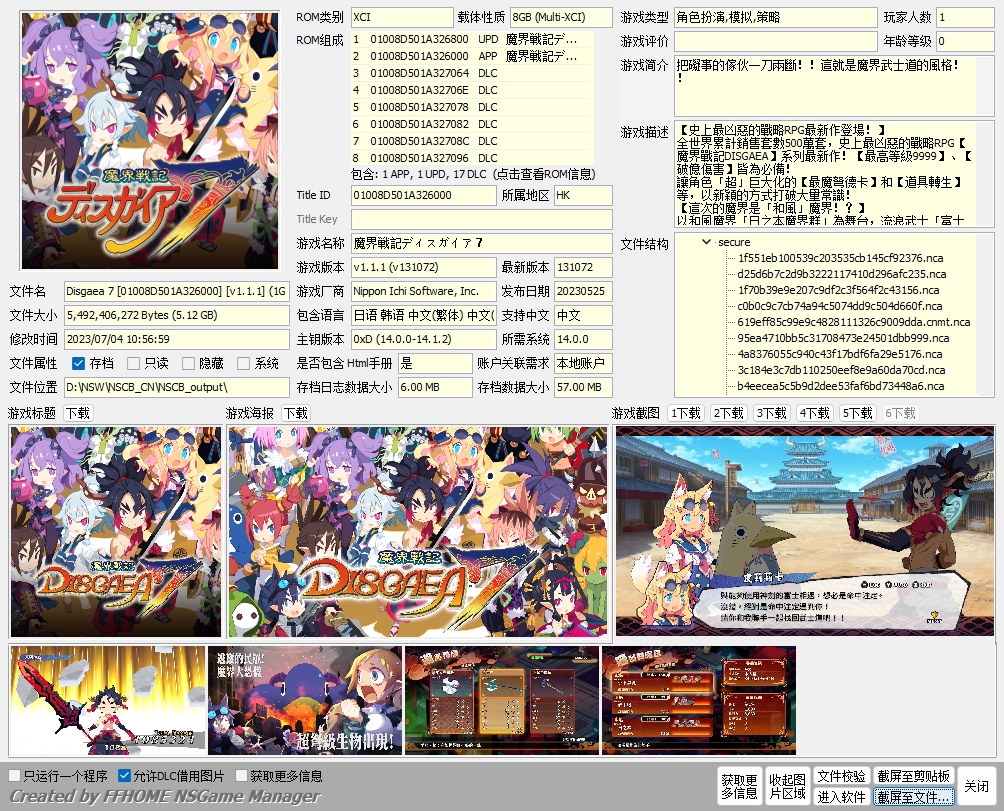Select the fourth orange menu screenshot thumbnail
Screen dimensions: 1004x811
699,700
